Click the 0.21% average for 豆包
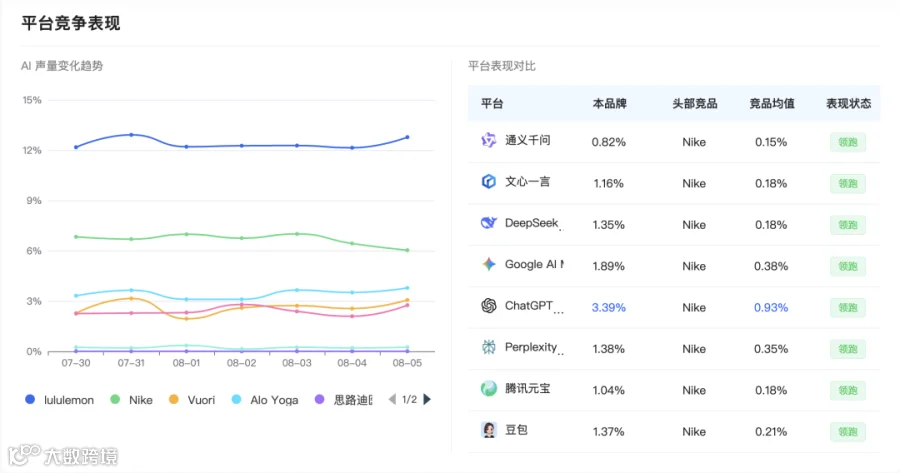 pos(771,432)
